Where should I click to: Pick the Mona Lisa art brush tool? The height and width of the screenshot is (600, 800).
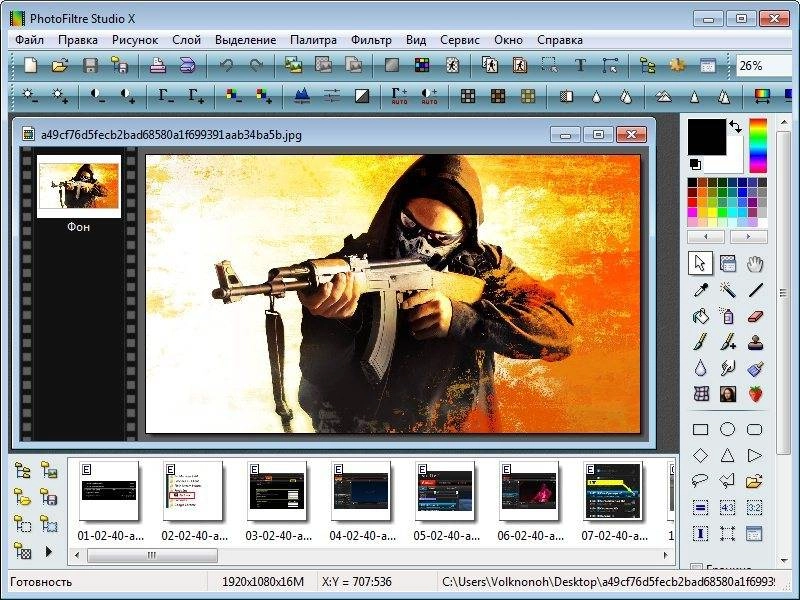click(728, 393)
